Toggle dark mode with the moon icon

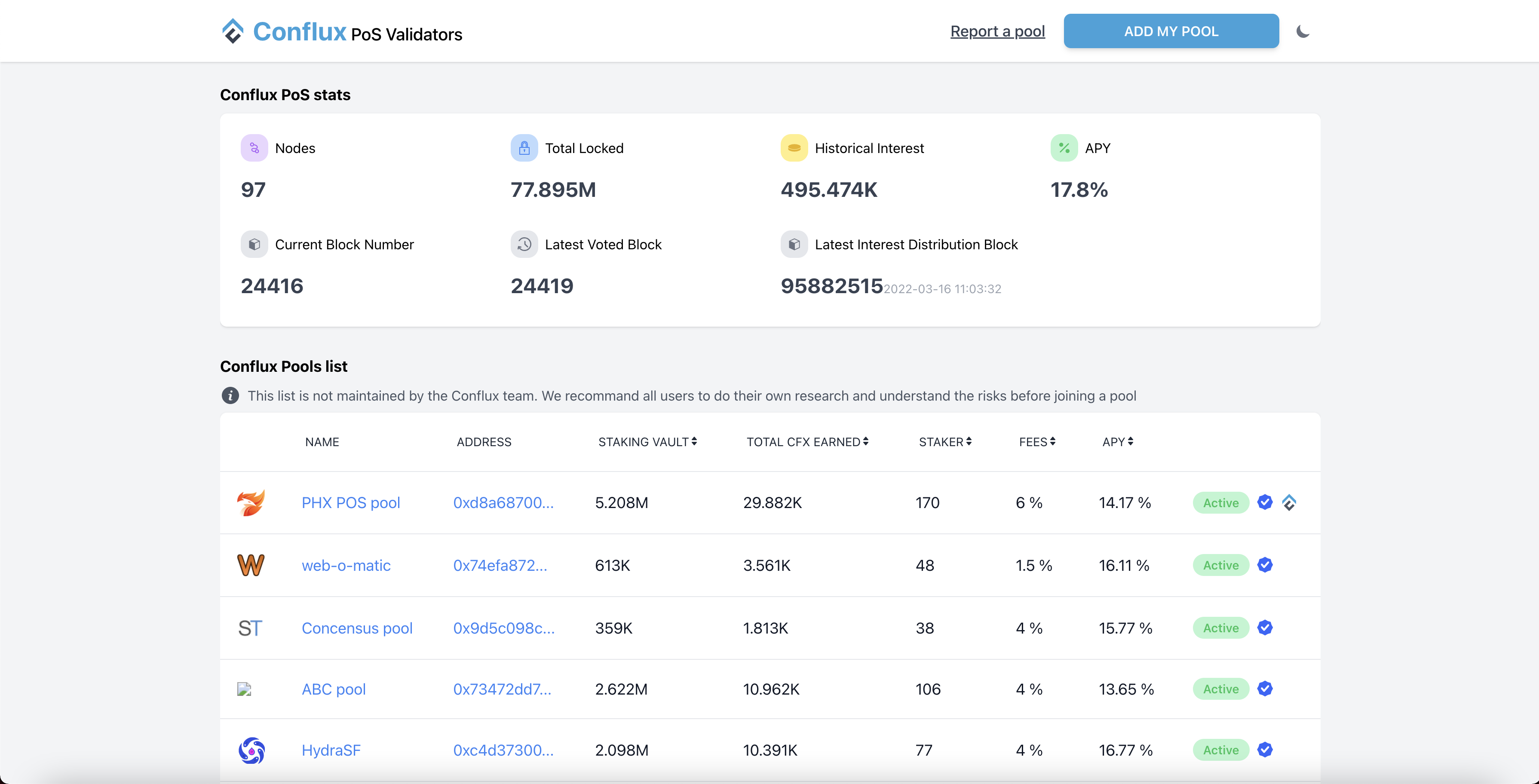pyautogui.click(x=1303, y=31)
